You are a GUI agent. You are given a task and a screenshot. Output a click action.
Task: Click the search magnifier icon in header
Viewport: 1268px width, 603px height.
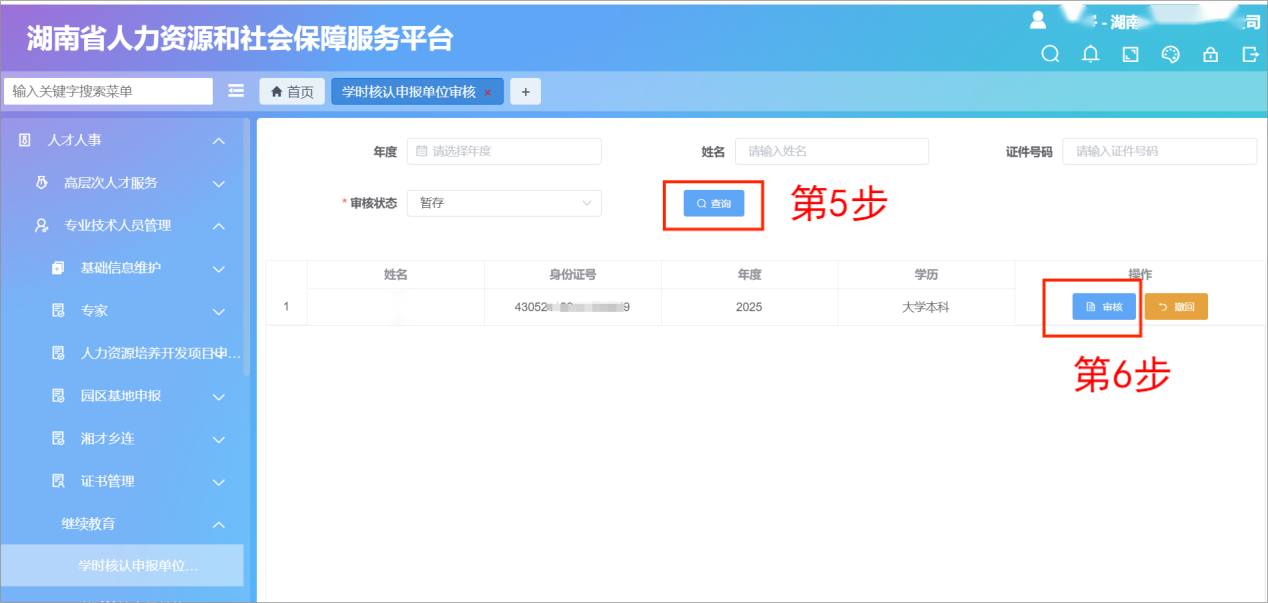point(1050,55)
